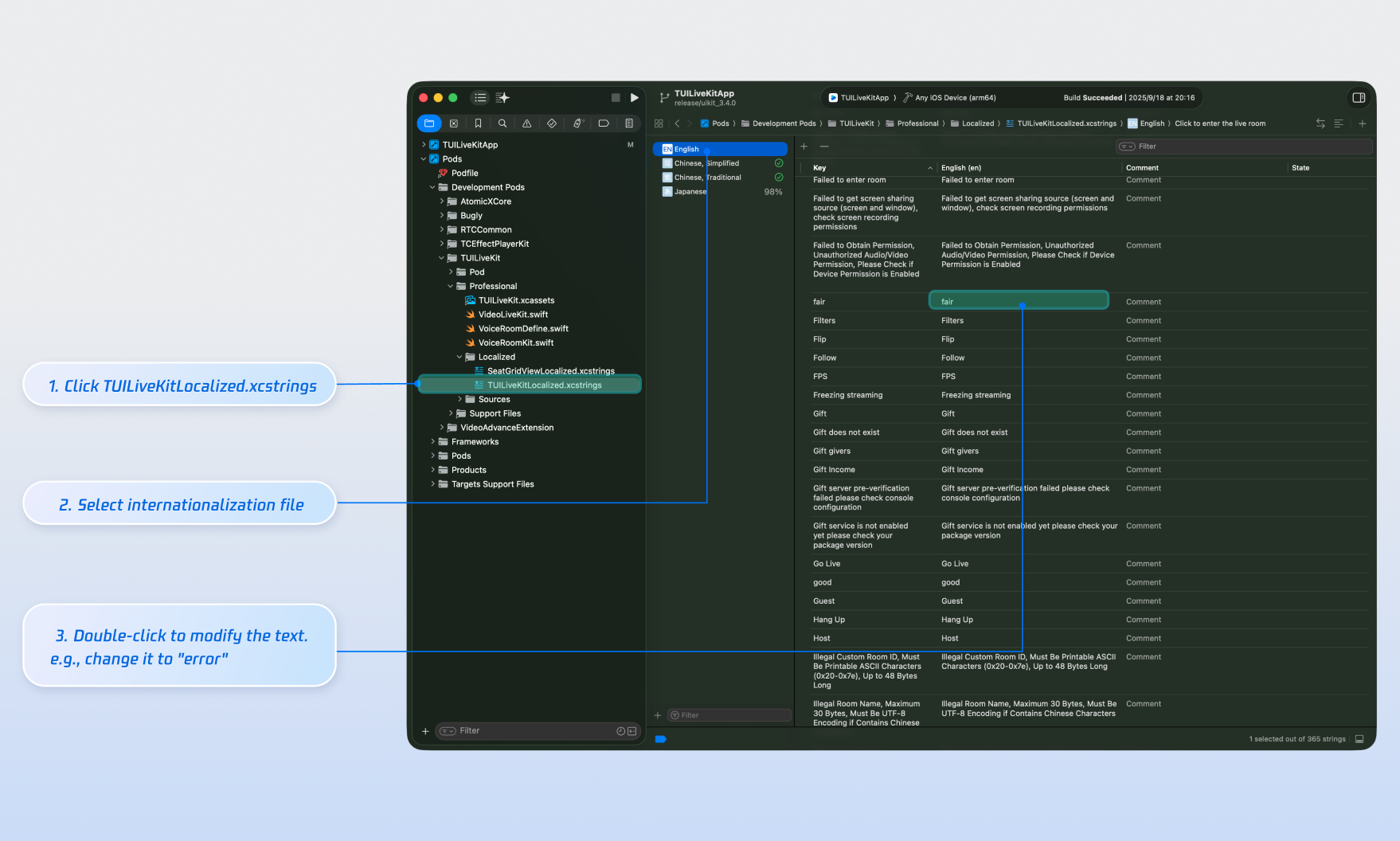Switch to the Bookmark navigator
1400x841 pixels.
click(x=478, y=123)
